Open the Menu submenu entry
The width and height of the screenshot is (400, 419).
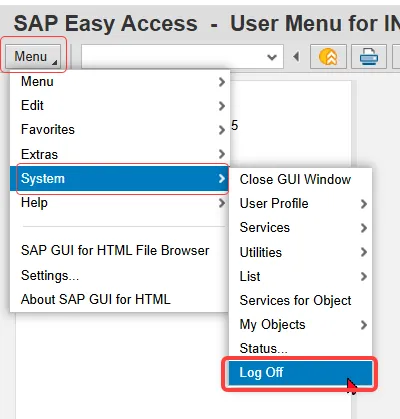pyautogui.click(x=120, y=82)
